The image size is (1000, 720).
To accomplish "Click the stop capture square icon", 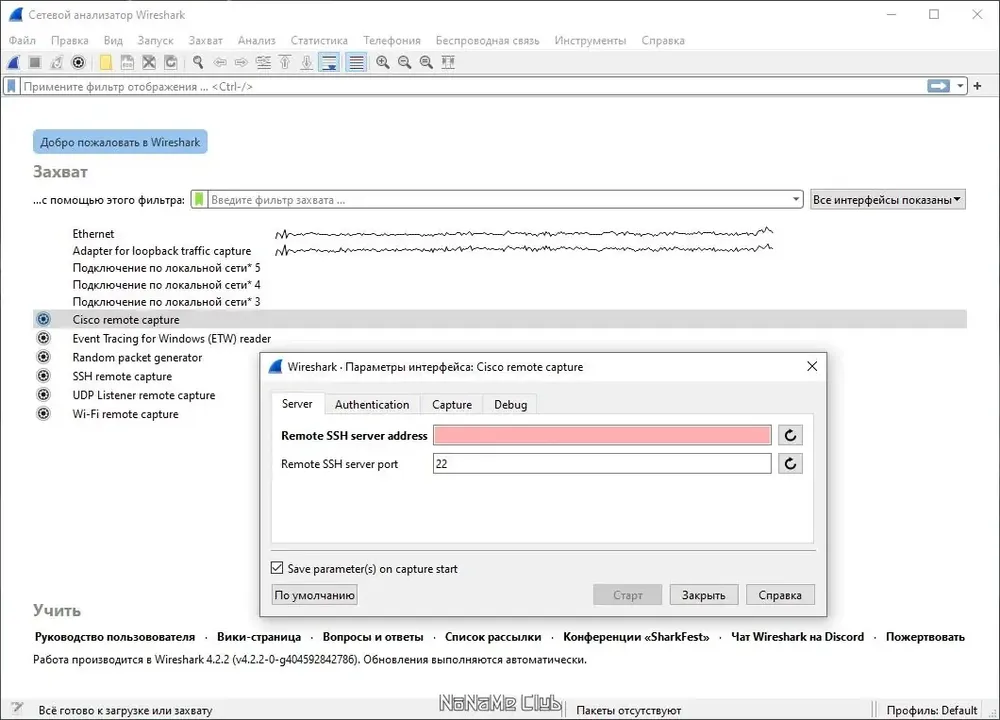I will [35, 62].
